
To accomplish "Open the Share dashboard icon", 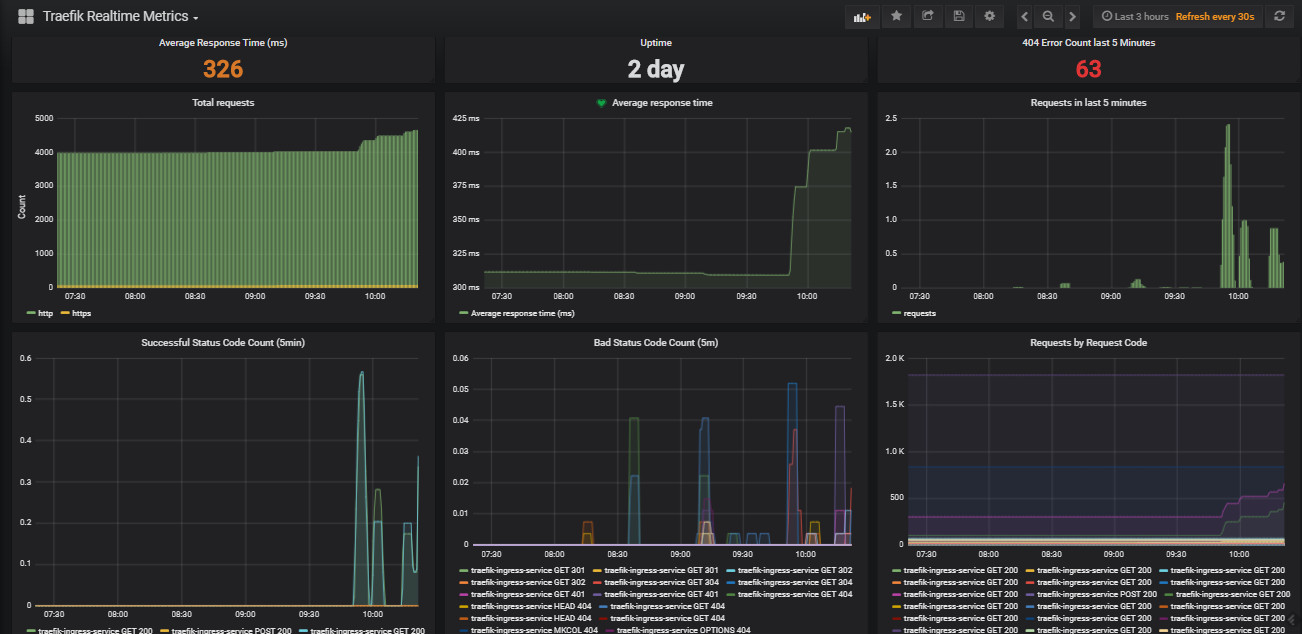I will [927, 16].
